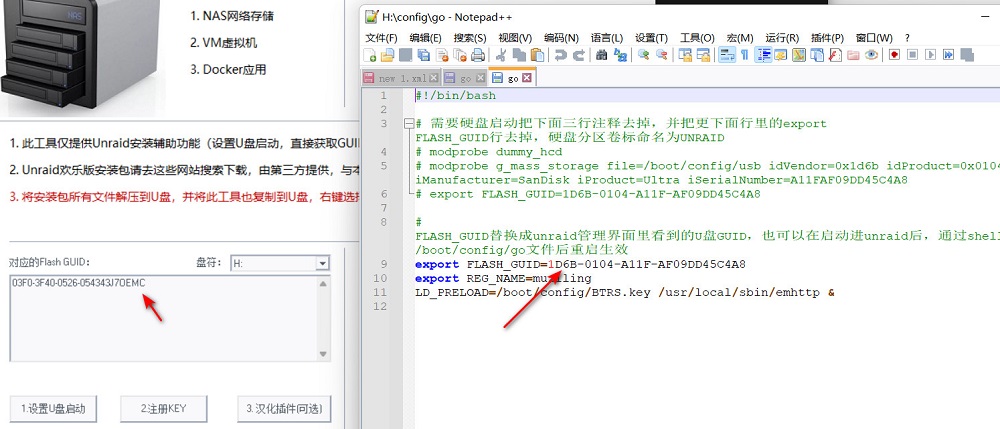Open the 盘符 drive dropdown showing H:
The height and width of the screenshot is (429, 1000).
279,263
